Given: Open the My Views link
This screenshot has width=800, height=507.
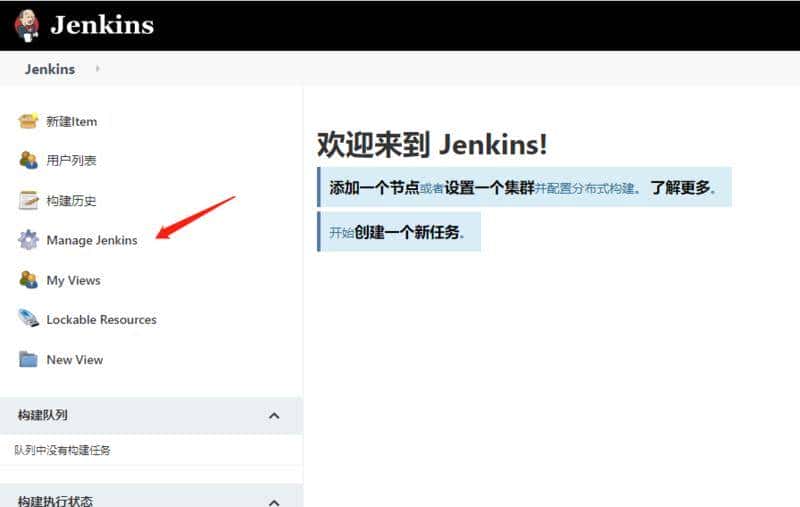Looking at the screenshot, I should [73, 280].
